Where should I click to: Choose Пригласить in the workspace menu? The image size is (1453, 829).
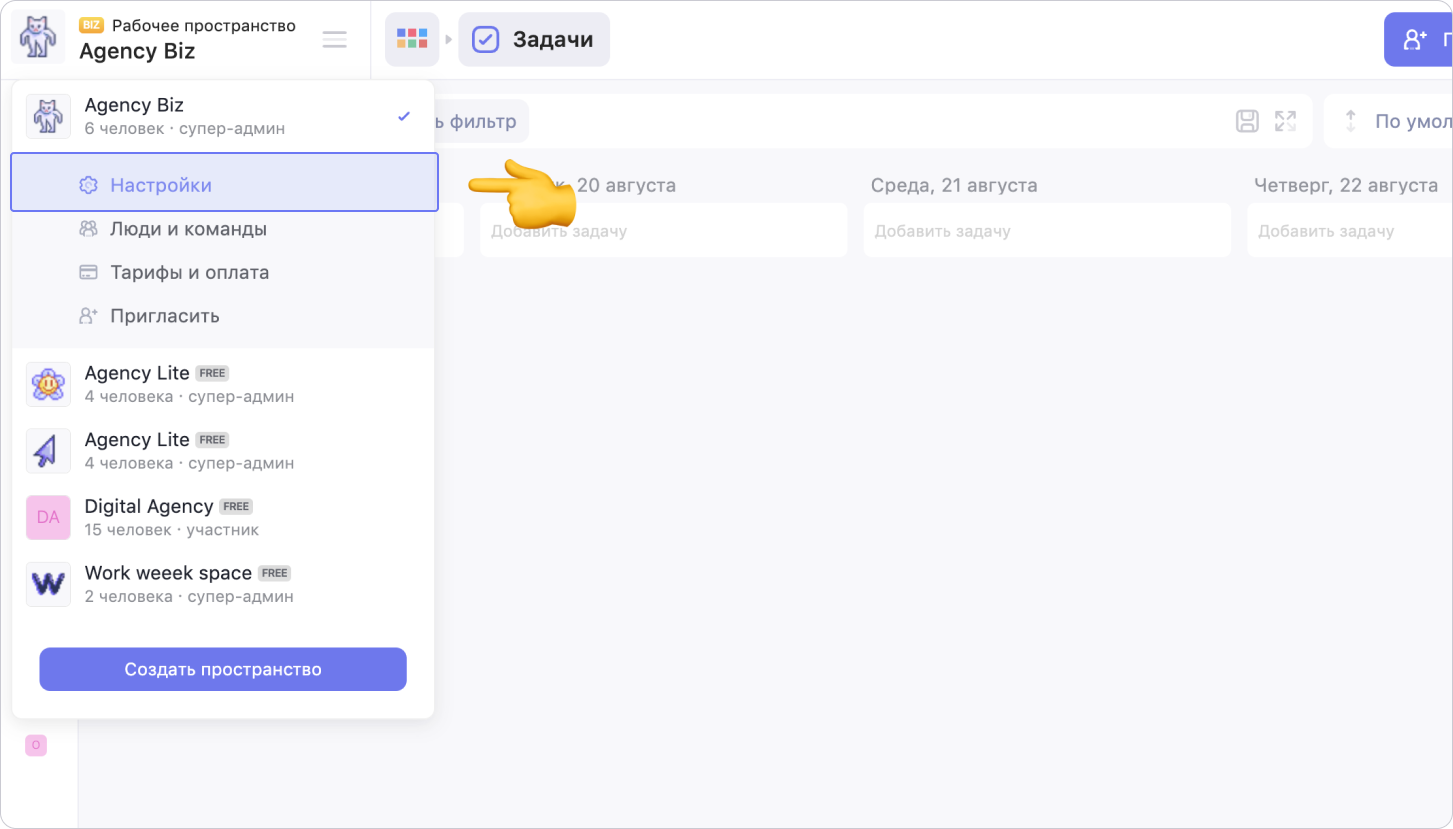coord(164,316)
